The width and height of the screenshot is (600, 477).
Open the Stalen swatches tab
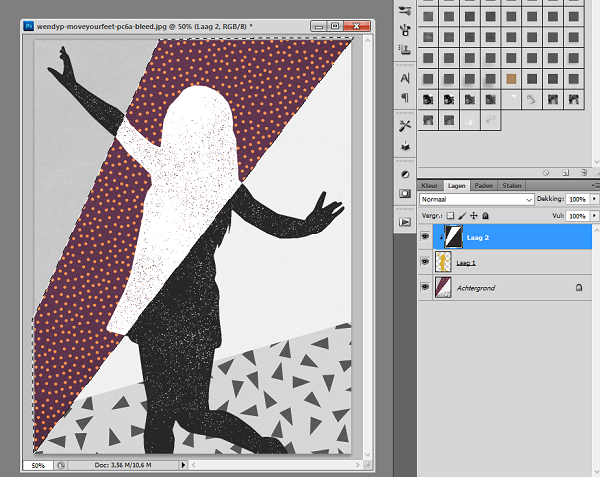click(511, 185)
